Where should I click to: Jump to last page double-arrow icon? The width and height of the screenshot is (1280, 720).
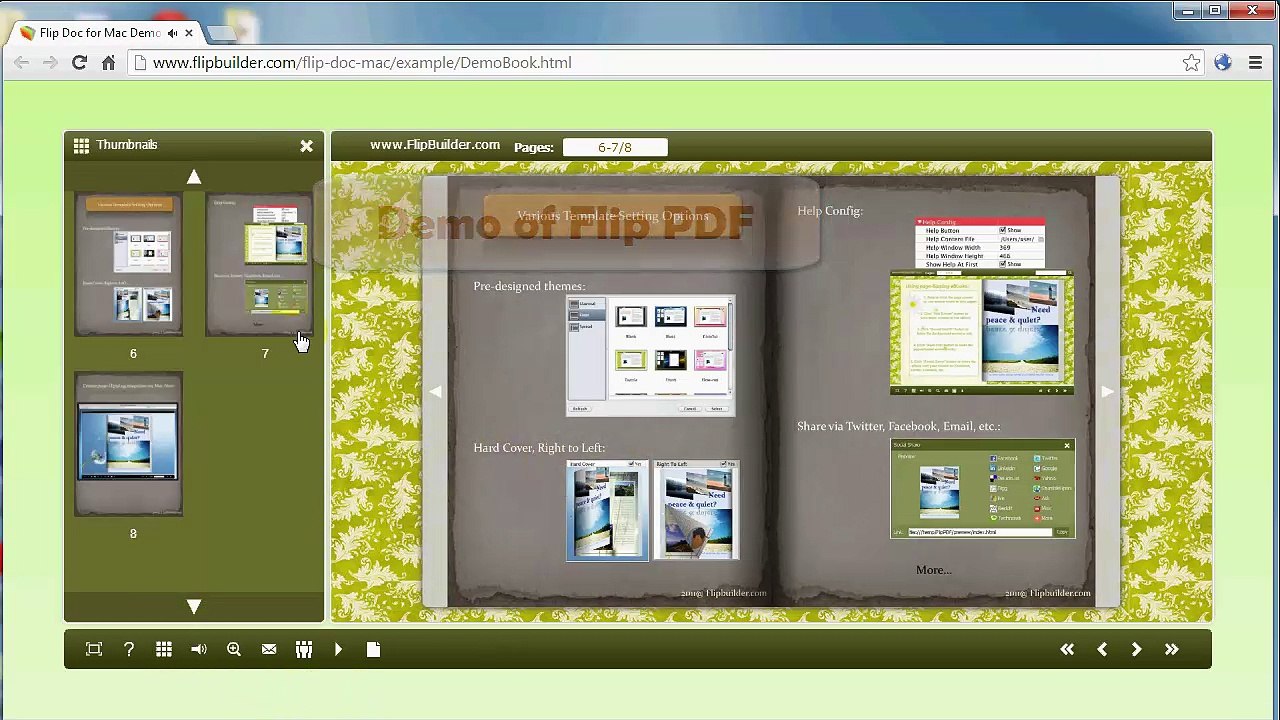click(1171, 649)
